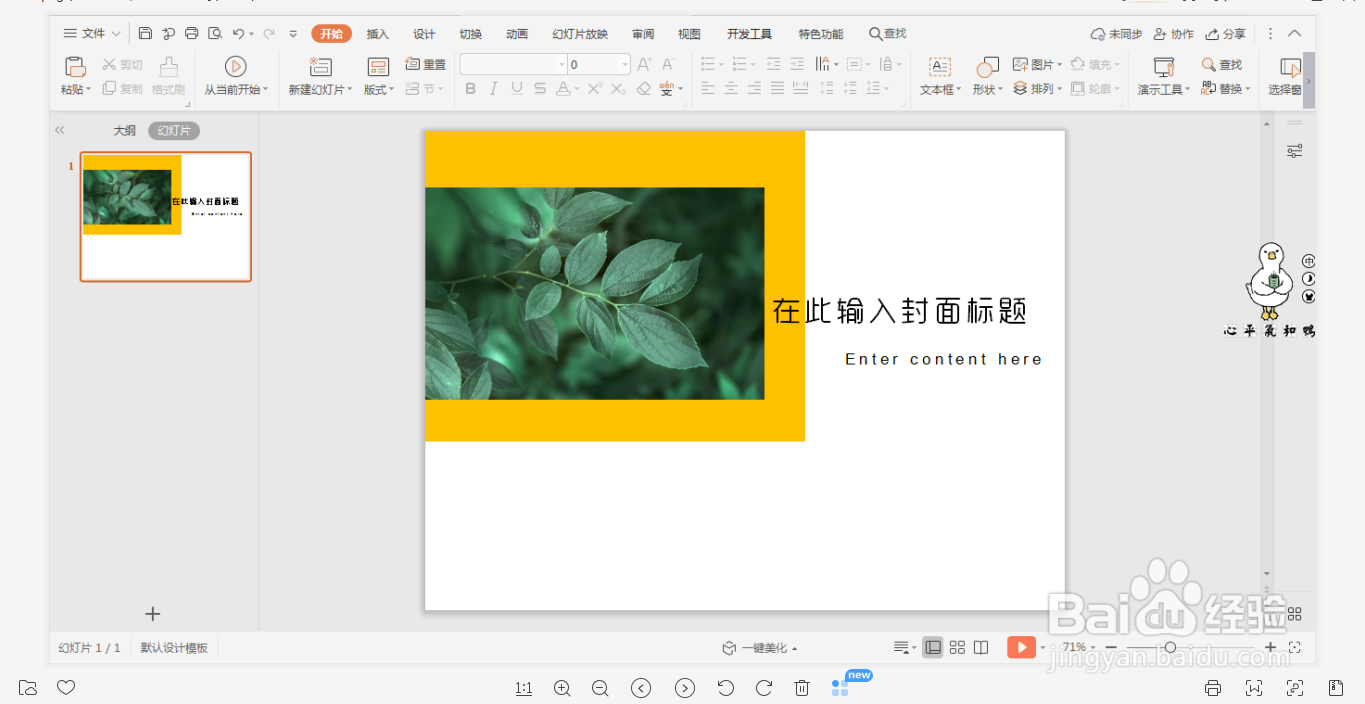Open the Transitions (切换) tab
Image resolution: width=1365 pixels, height=704 pixels.
click(470, 34)
